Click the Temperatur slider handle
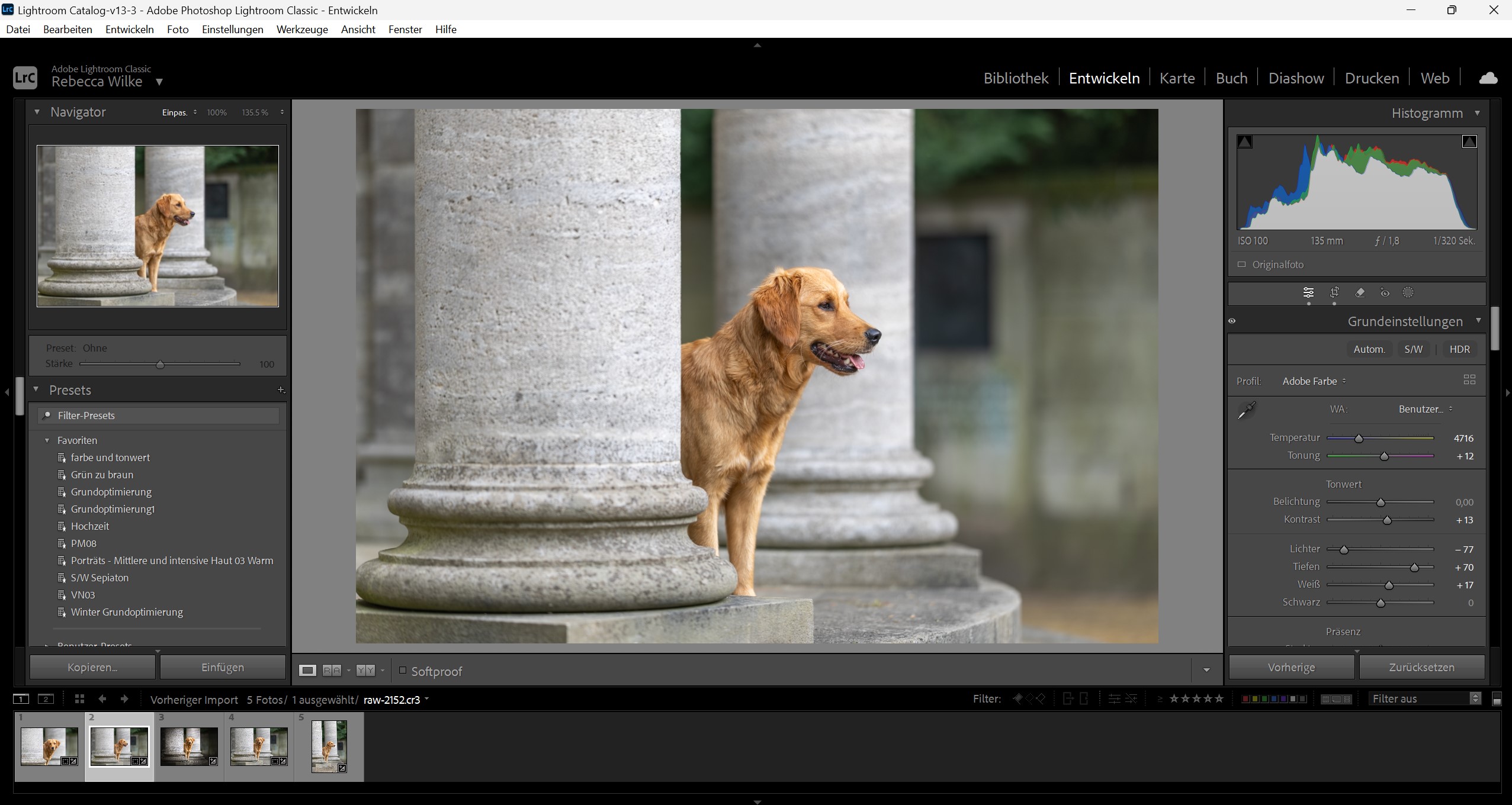This screenshot has height=805, width=1512. click(x=1359, y=439)
